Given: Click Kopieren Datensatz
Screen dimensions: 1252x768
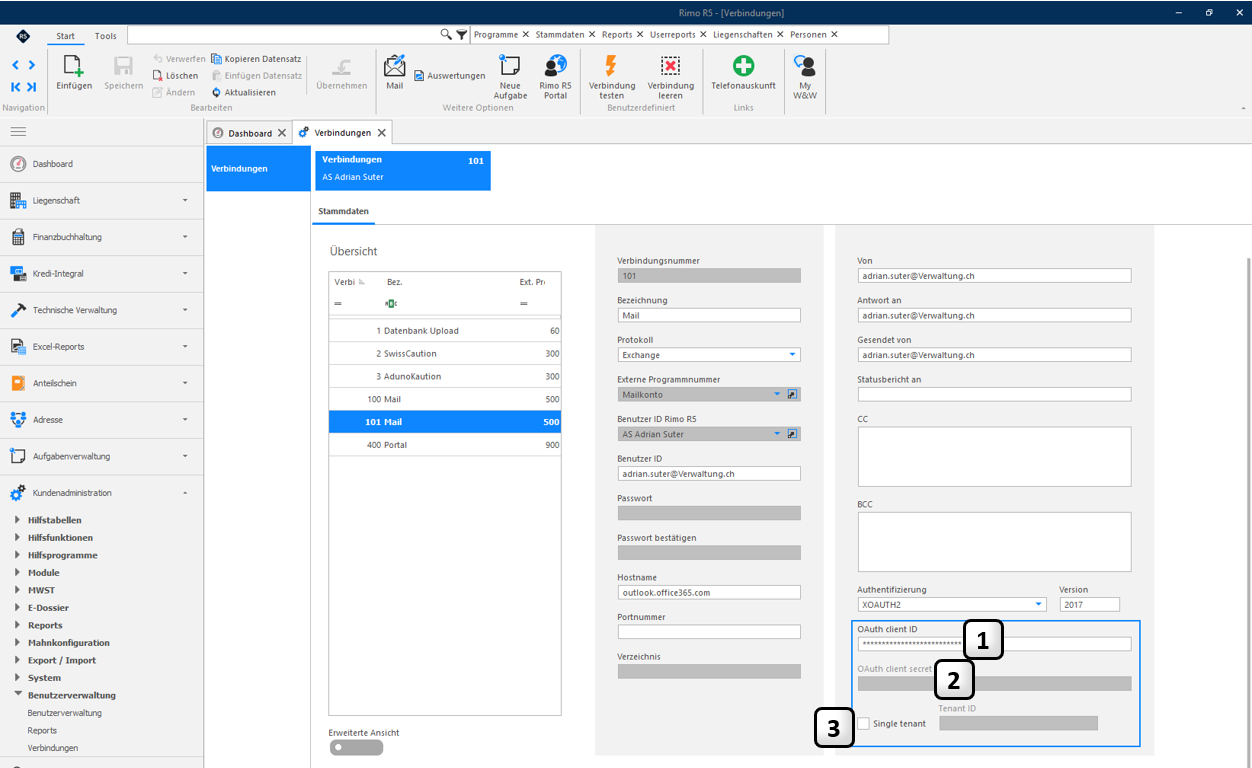Looking at the screenshot, I should (256, 59).
